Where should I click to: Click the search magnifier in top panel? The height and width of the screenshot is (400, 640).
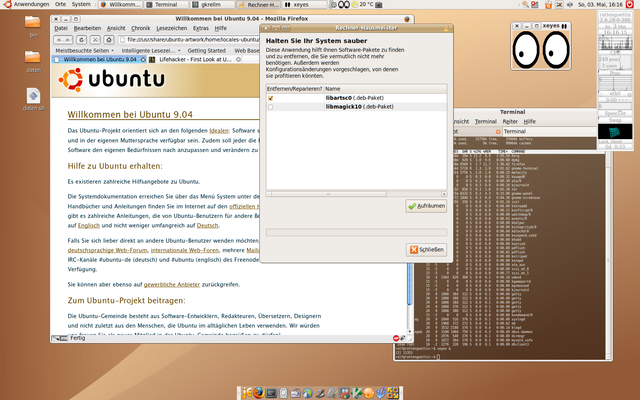[x=525, y=4]
